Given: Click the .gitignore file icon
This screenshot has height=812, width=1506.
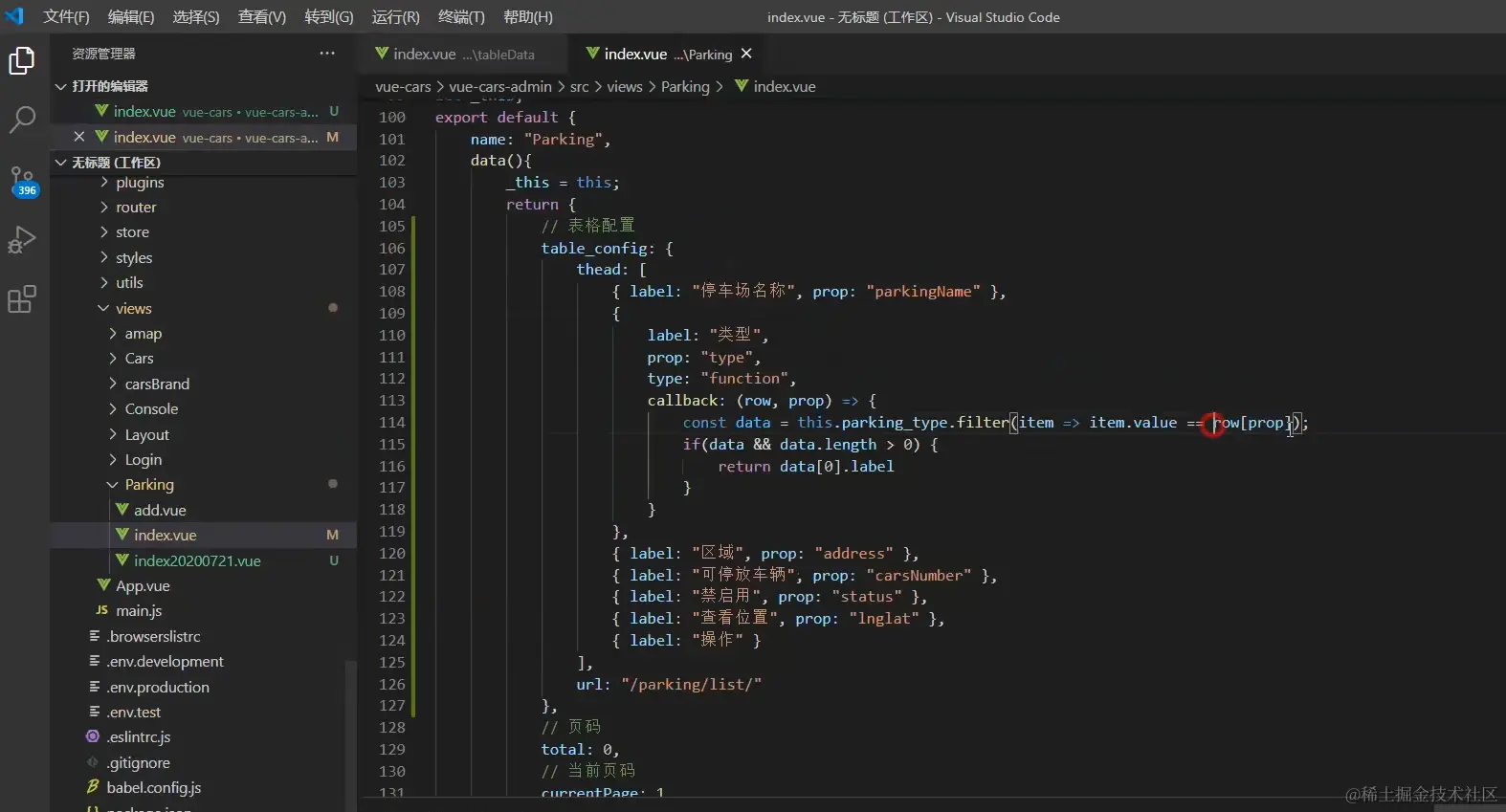Looking at the screenshot, I should point(93,762).
